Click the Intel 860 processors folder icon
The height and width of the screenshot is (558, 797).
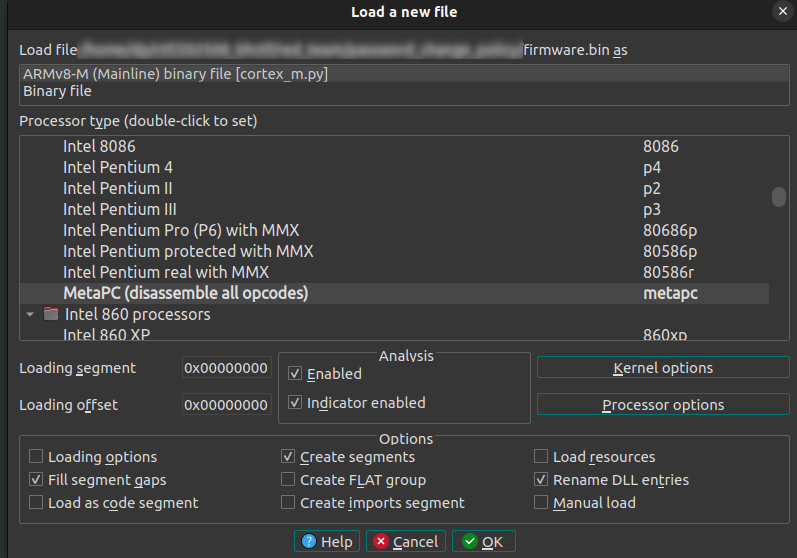click(x=51, y=314)
